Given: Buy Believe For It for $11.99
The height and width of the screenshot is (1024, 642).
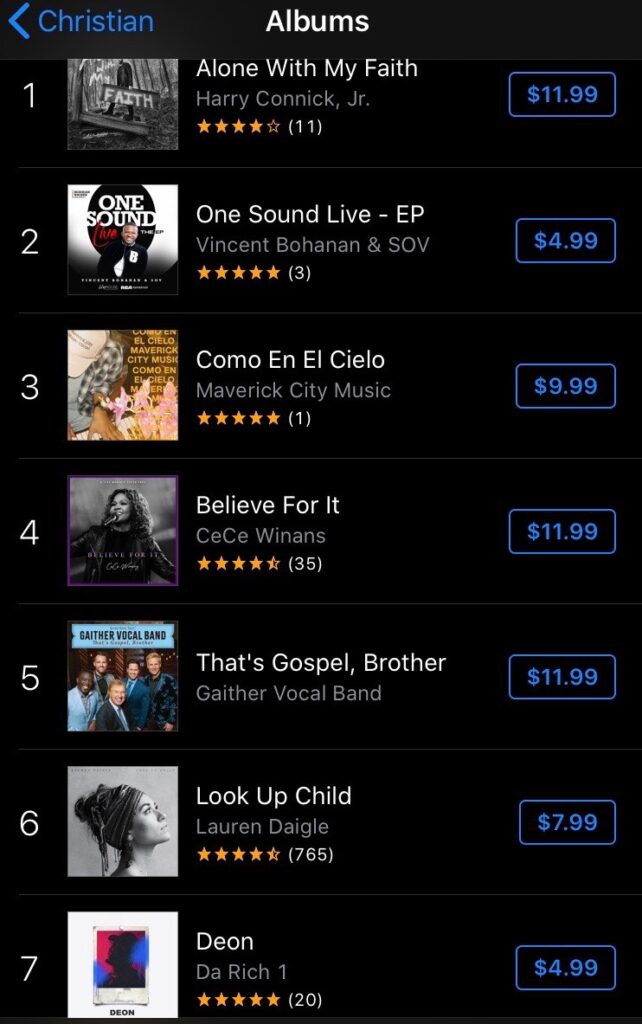Looking at the screenshot, I should click(562, 531).
